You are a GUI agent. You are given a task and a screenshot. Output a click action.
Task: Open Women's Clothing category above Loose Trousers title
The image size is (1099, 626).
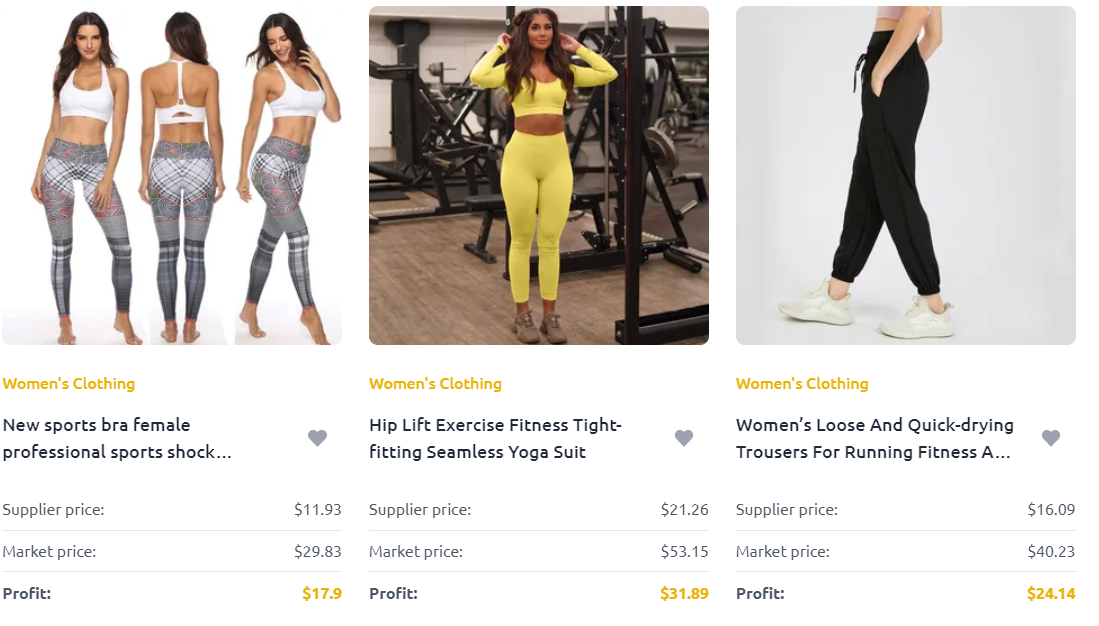click(802, 384)
